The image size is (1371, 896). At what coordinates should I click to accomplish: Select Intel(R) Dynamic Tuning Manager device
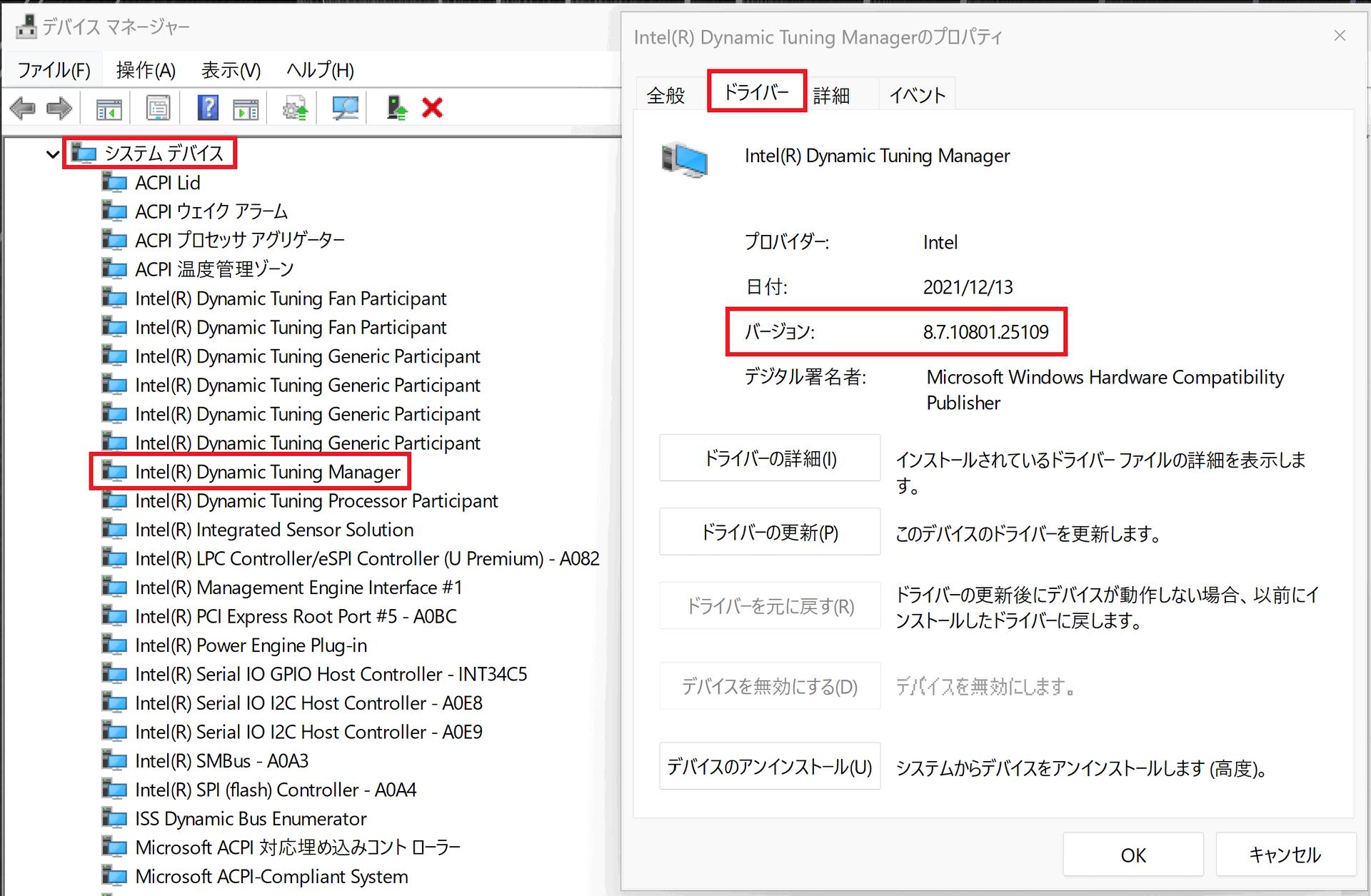pyautogui.click(x=268, y=472)
